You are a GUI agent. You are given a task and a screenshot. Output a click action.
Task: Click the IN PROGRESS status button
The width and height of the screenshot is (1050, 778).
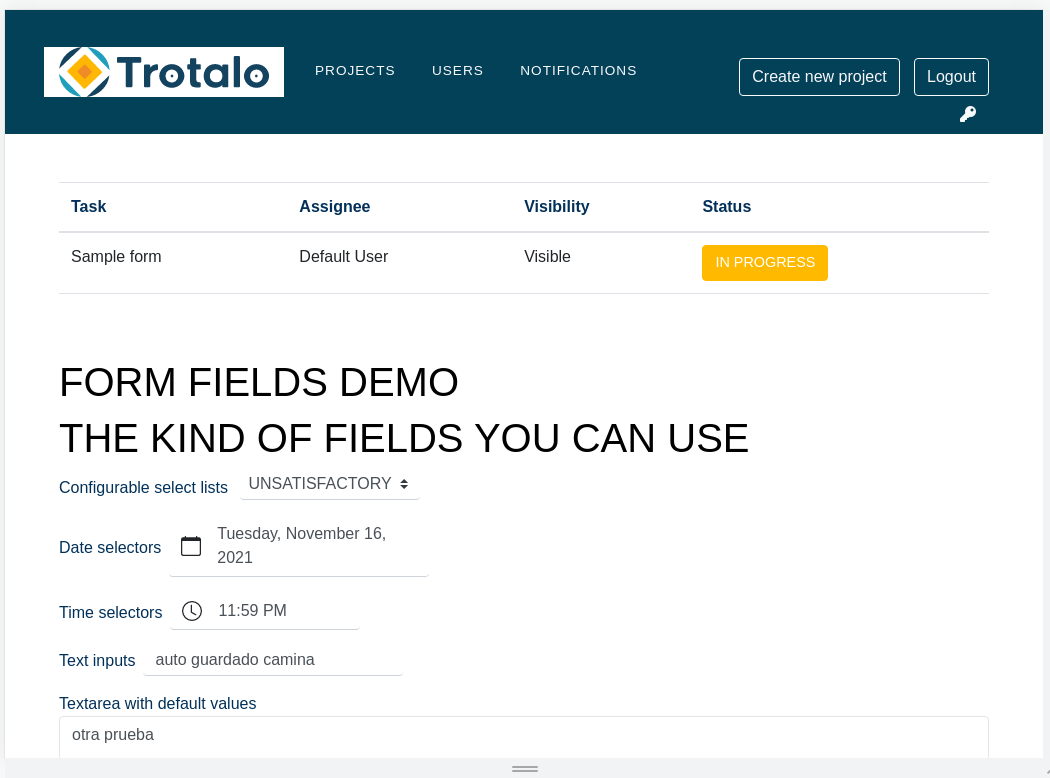point(765,262)
